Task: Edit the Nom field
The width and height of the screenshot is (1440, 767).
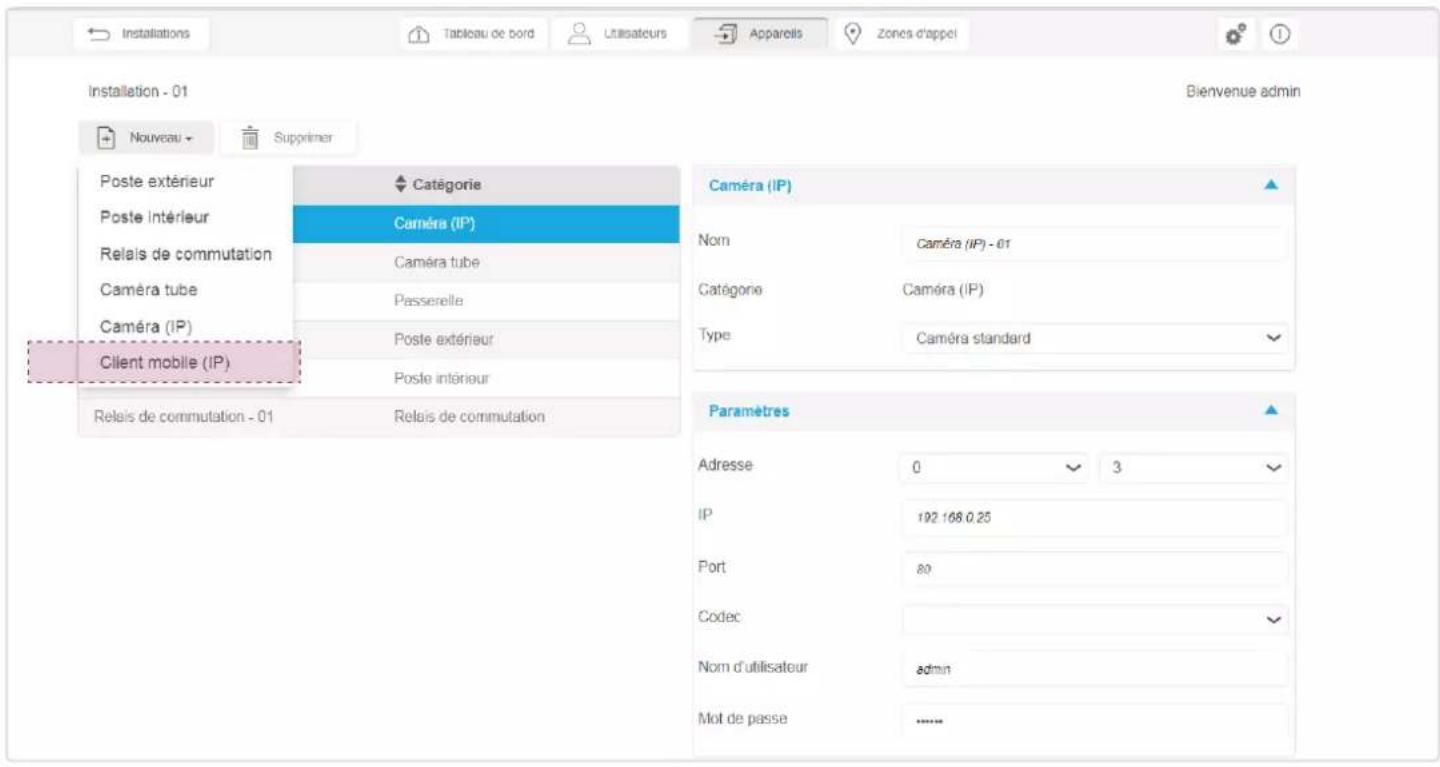Action: (x=1094, y=243)
